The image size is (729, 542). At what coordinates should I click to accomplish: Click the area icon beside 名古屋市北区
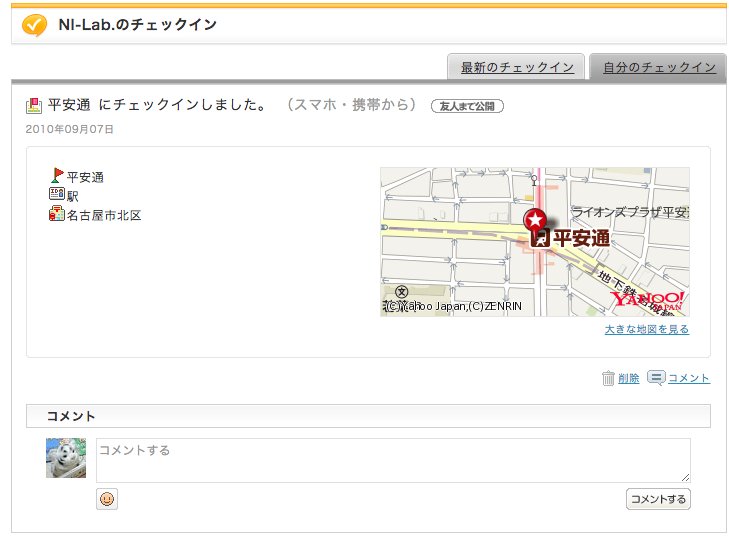click(x=57, y=214)
